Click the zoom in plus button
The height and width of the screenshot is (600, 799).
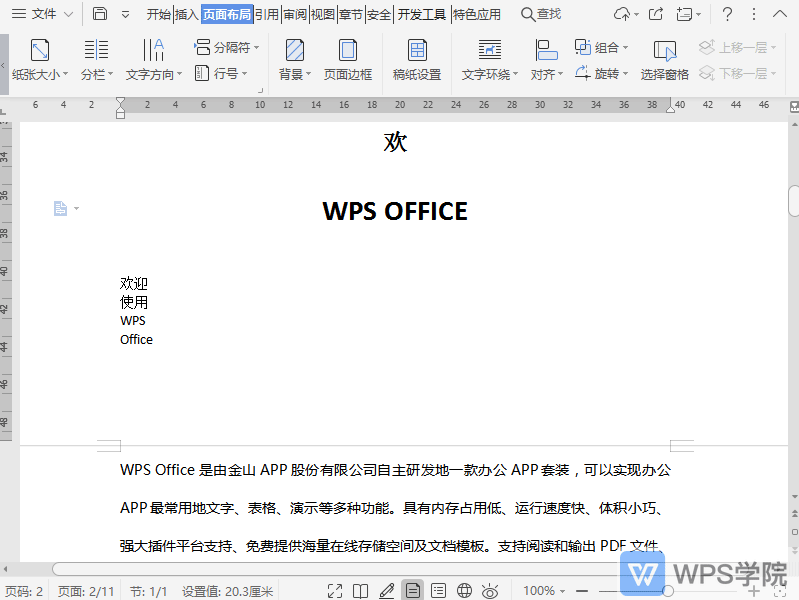(754, 591)
